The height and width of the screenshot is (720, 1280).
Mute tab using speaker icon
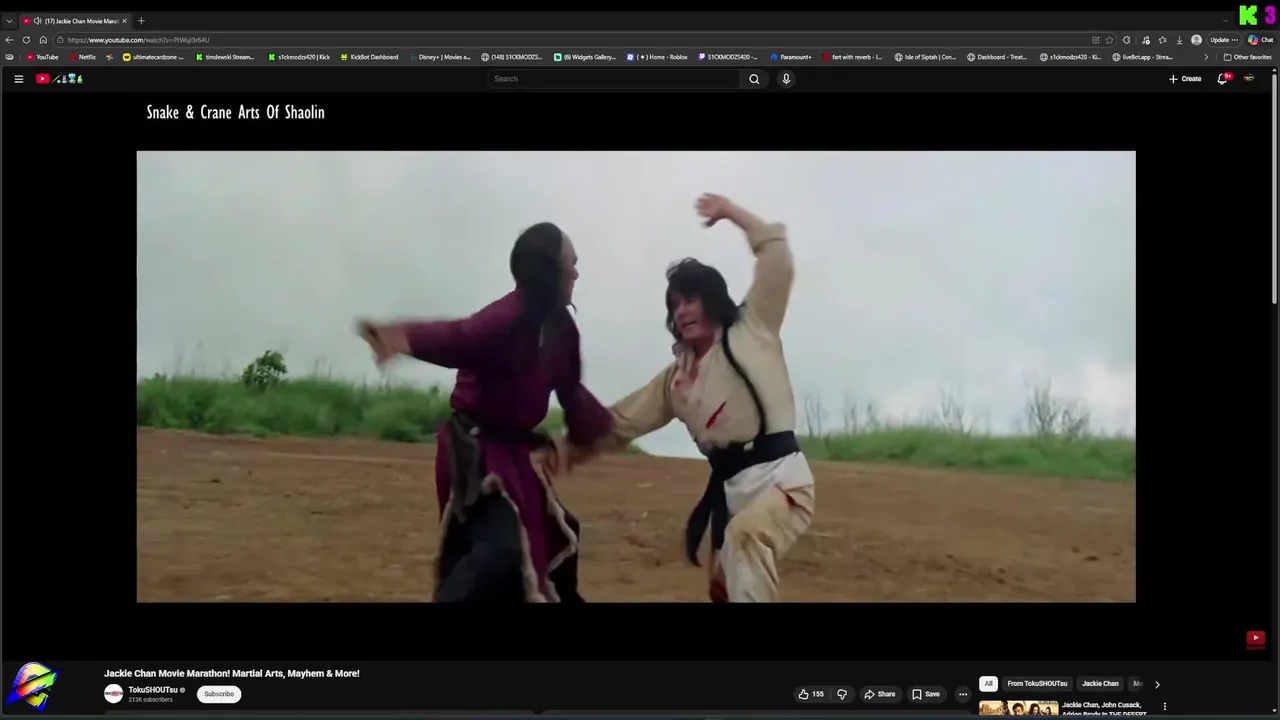[37, 21]
